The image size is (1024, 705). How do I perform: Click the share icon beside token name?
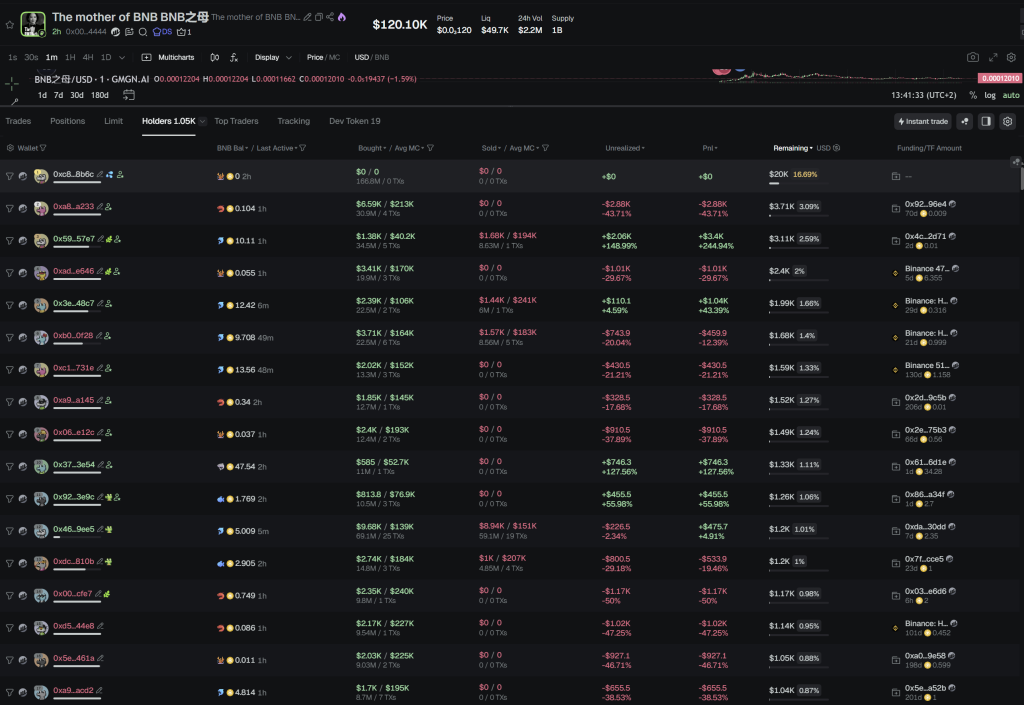330,17
